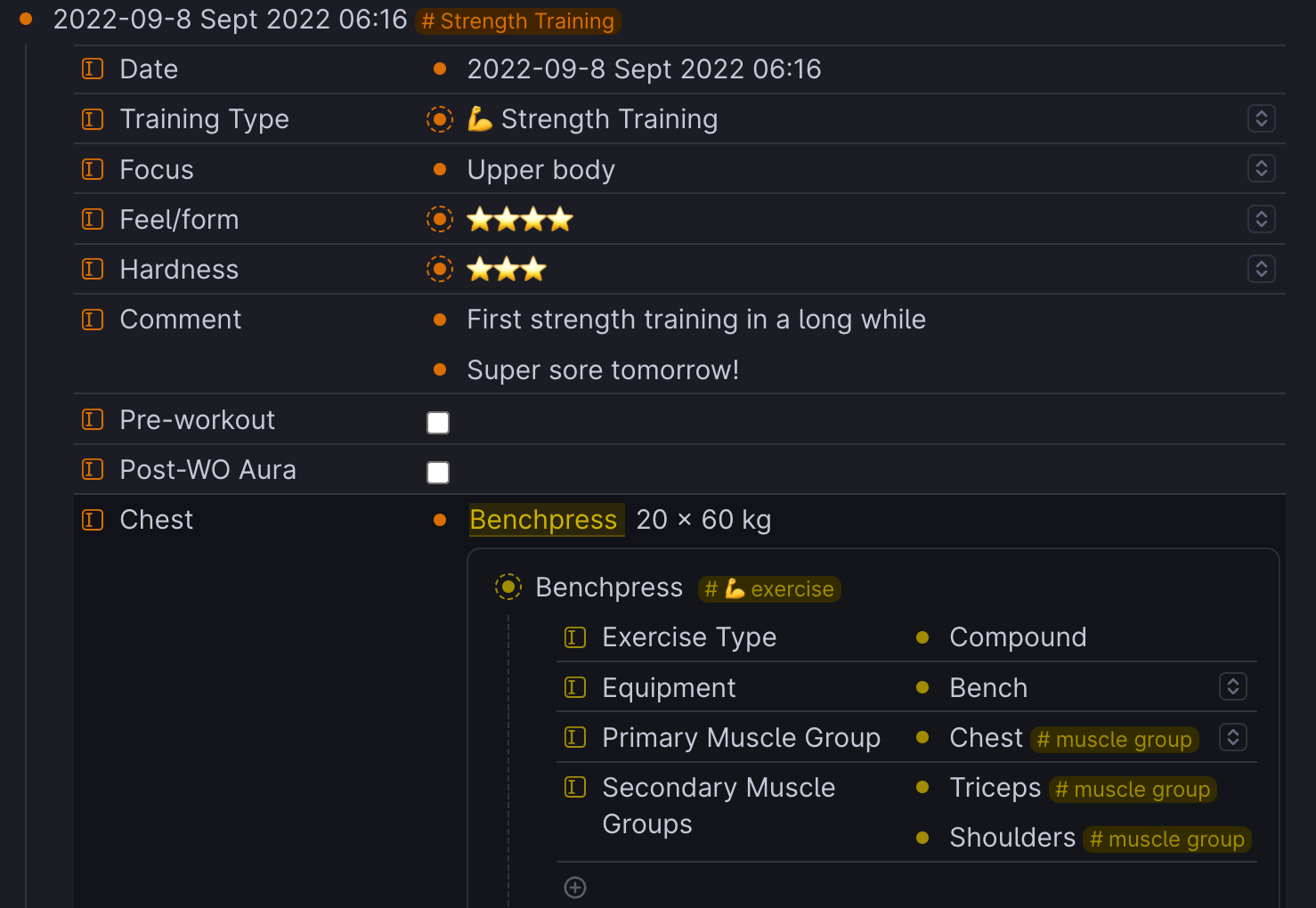Click the plus icon below Secondary Muscle Groups
1316x908 pixels.
(575, 887)
